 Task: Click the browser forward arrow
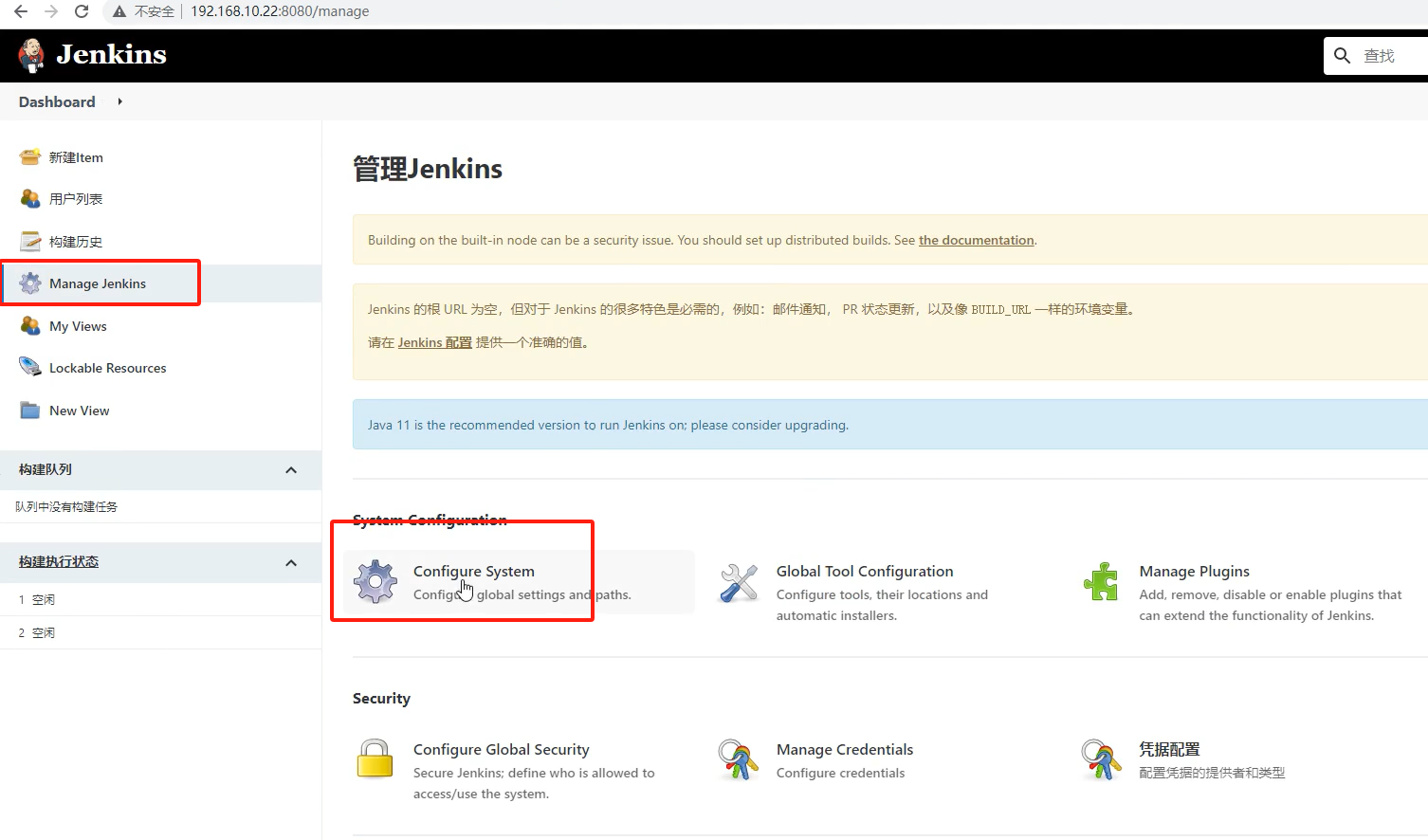pyautogui.click(x=51, y=11)
